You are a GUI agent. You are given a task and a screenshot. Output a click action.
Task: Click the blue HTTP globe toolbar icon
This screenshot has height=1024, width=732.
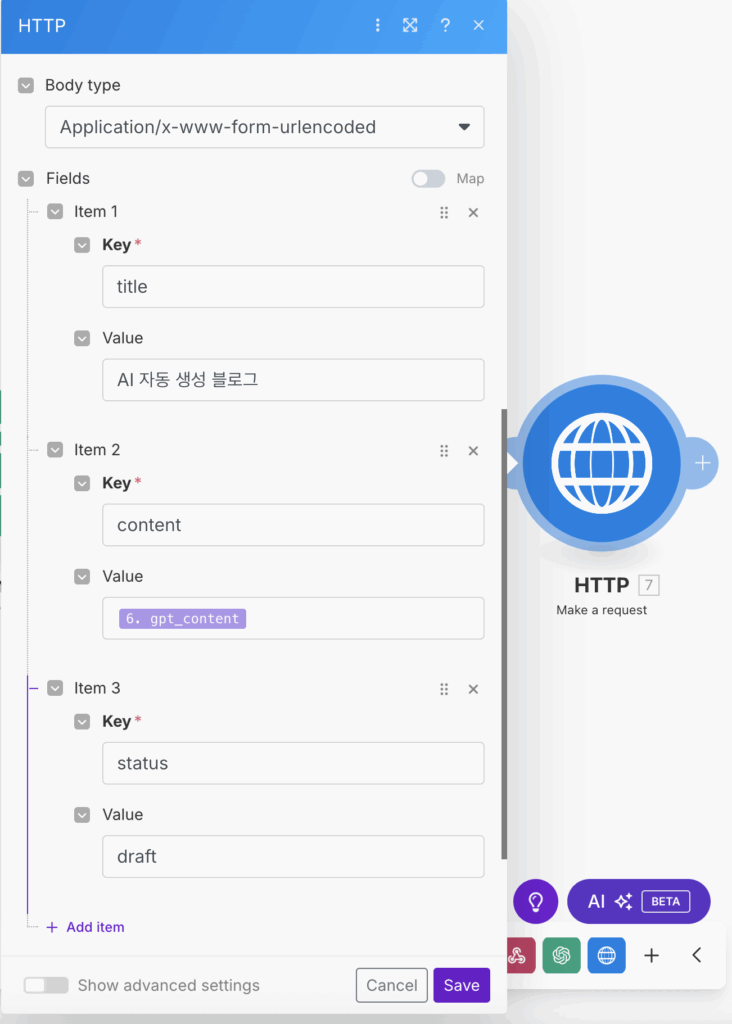(x=606, y=955)
